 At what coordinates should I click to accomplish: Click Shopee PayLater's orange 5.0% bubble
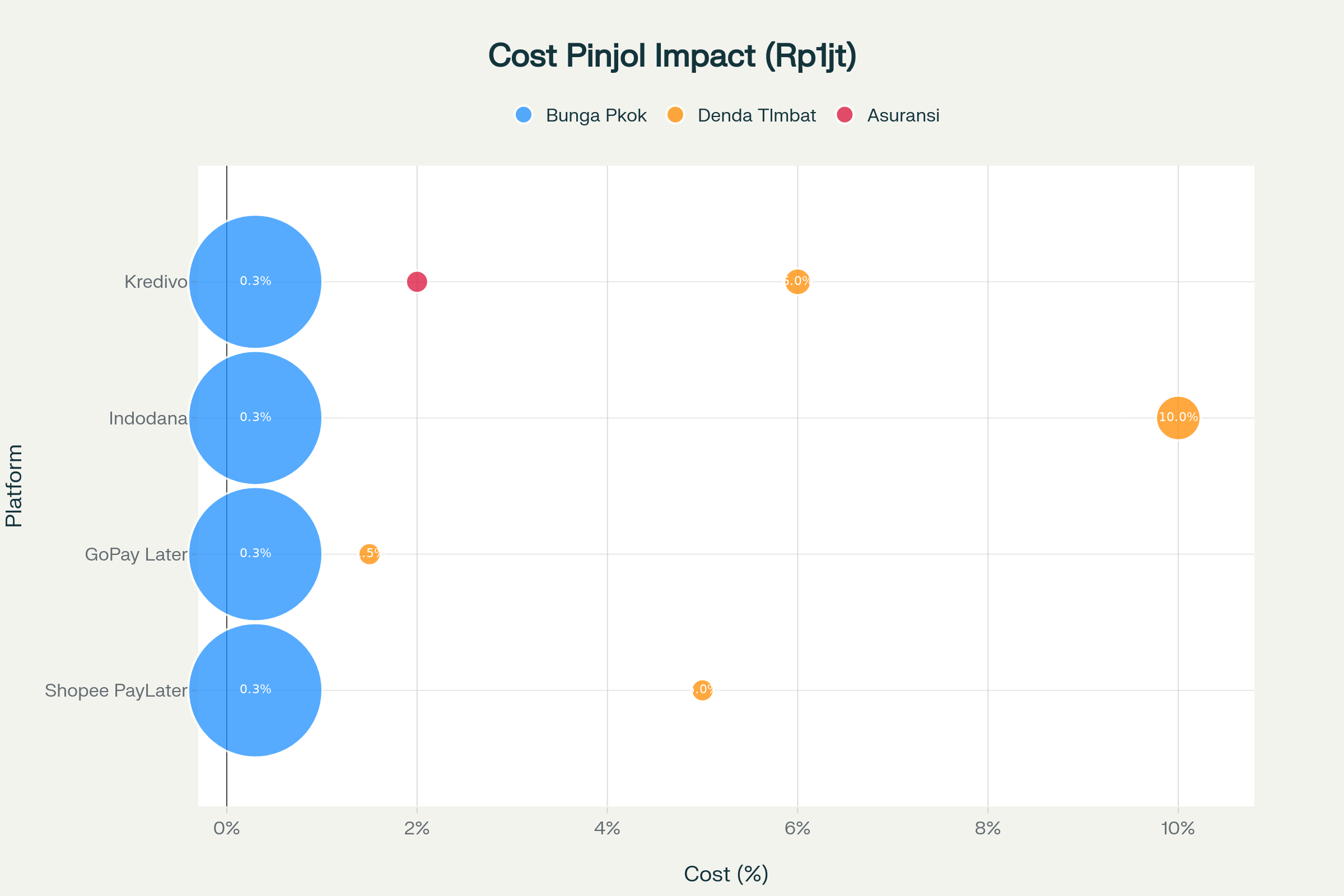coord(702,690)
